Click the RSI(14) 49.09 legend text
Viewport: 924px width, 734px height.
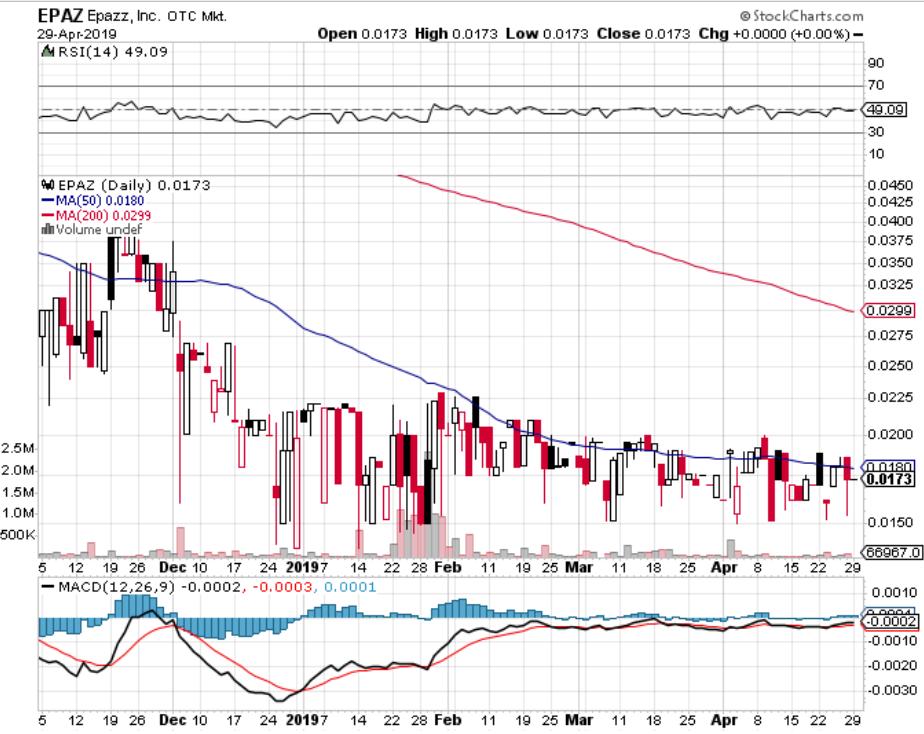113,52
